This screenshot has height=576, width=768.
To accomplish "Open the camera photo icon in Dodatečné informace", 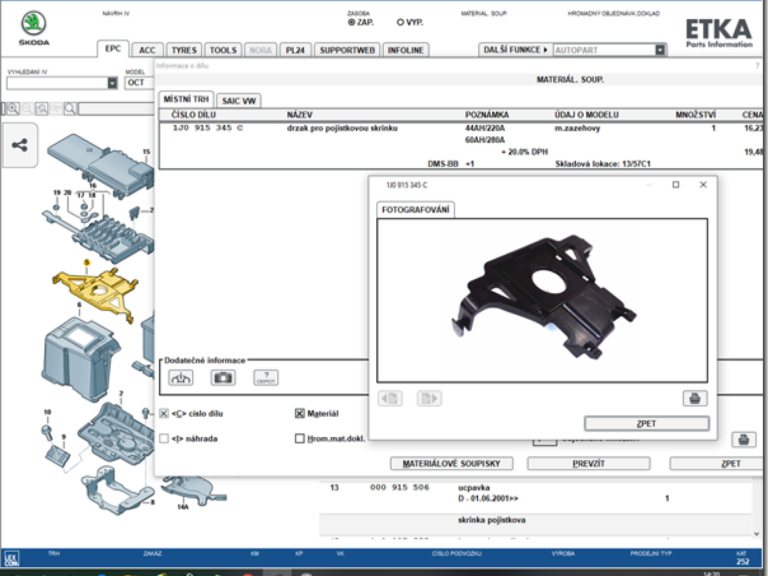I will 222,377.
